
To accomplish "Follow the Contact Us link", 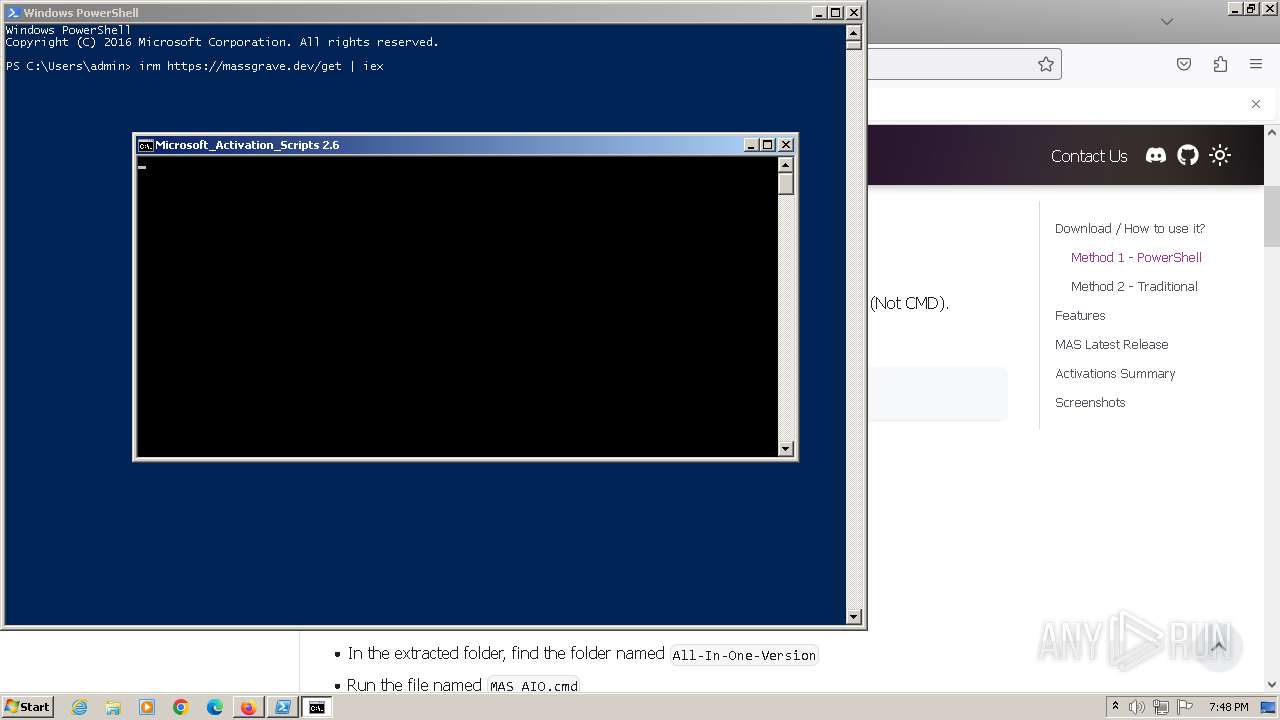I will point(1089,156).
